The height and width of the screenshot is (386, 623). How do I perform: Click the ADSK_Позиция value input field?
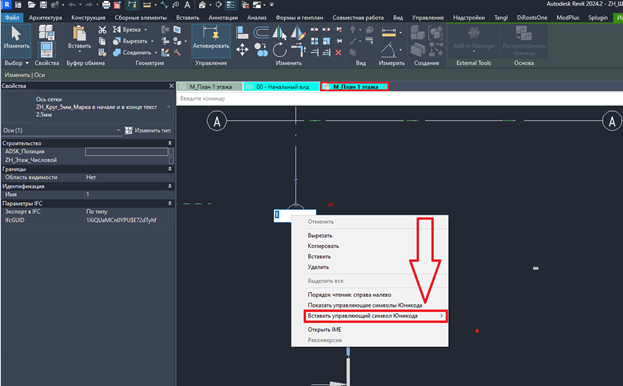[127, 151]
